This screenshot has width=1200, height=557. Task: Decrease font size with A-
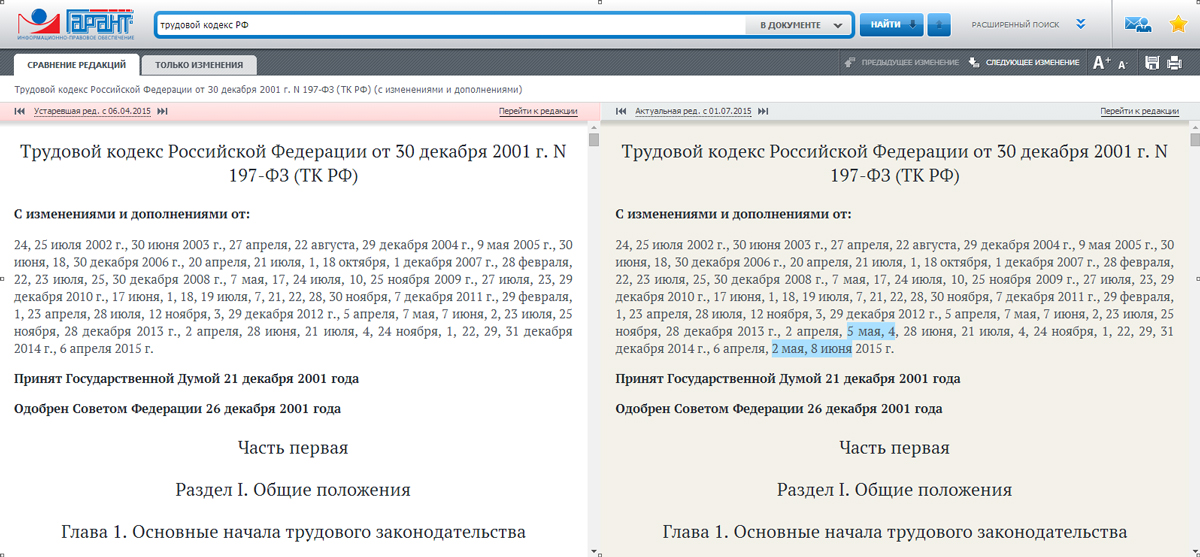pos(1123,64)
